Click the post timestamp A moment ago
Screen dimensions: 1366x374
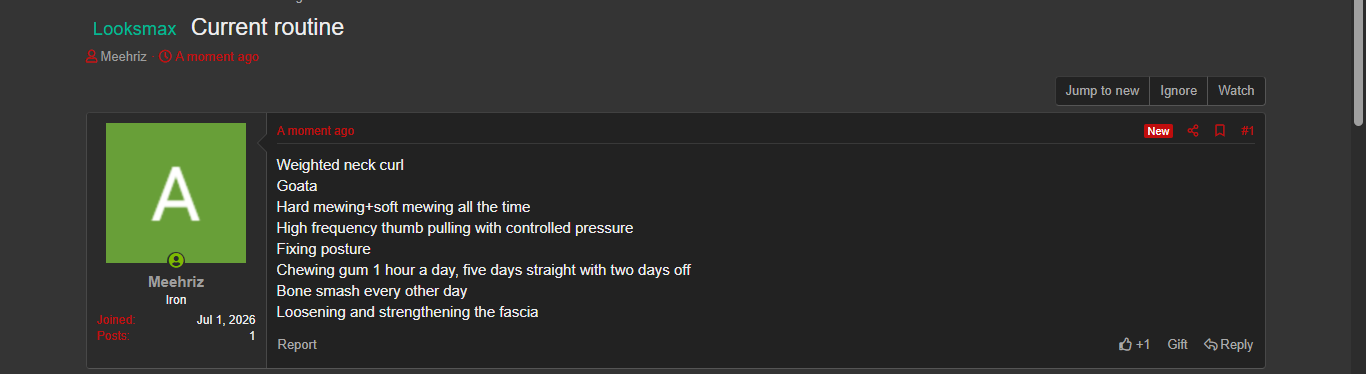[315, 131]
